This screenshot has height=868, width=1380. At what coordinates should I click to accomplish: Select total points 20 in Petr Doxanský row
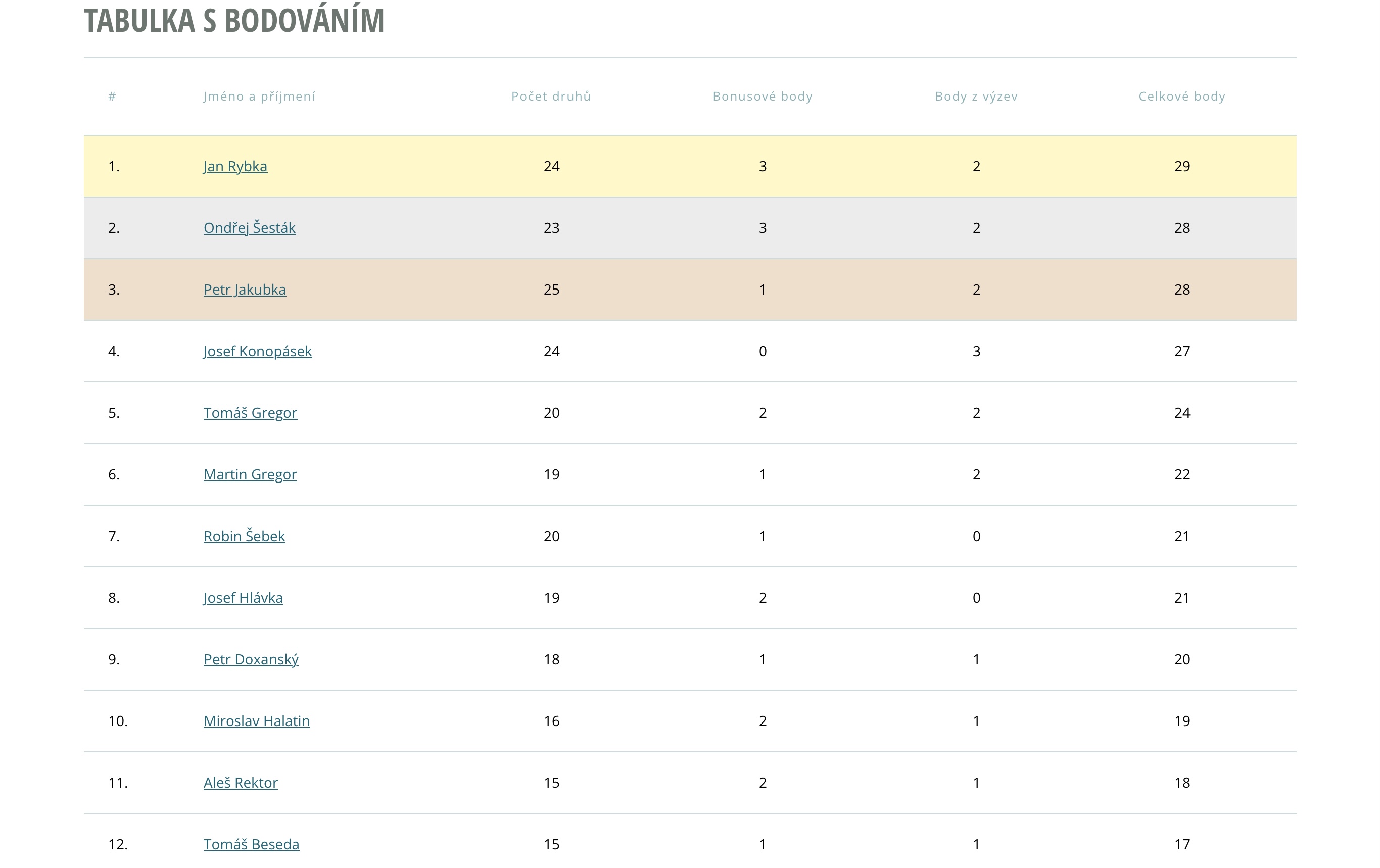tap(1182, 659)
